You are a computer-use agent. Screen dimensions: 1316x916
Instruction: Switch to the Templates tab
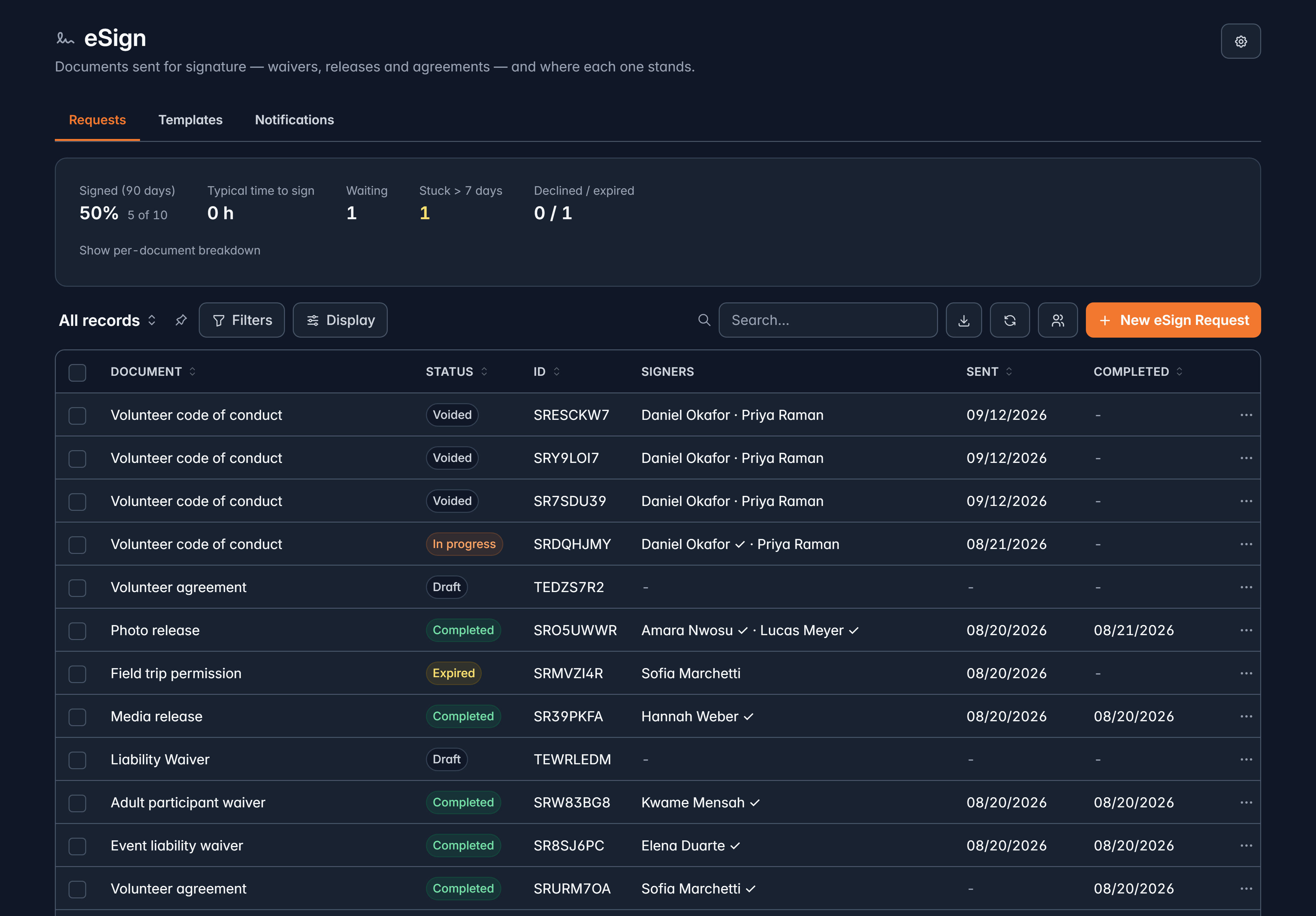[x=190, y=120]
